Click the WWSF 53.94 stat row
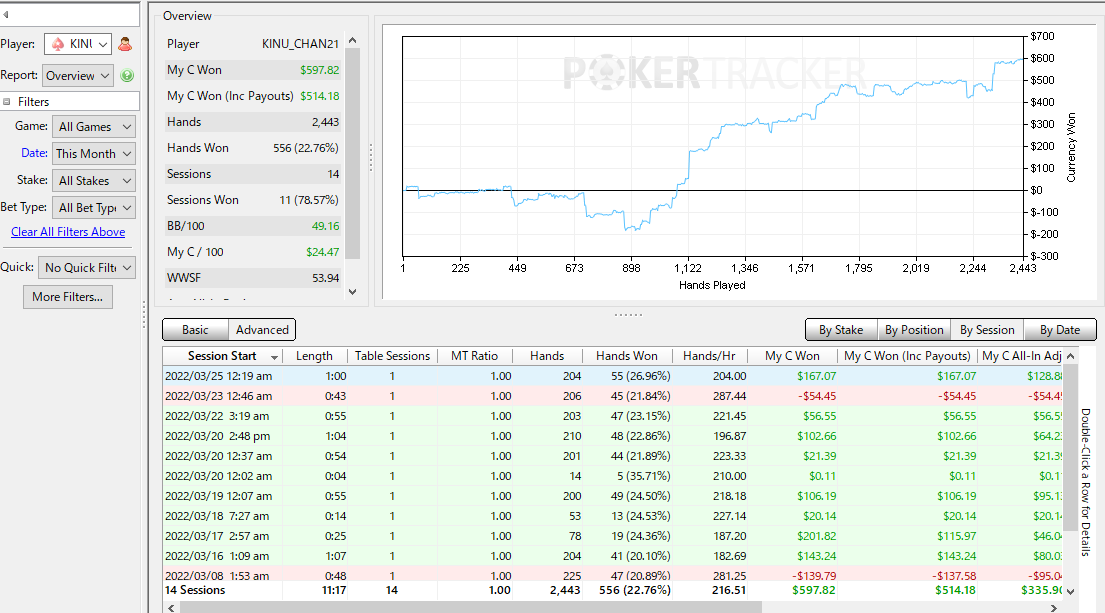Viewport: 1105px width, 613px height. (x=253, y=278)
